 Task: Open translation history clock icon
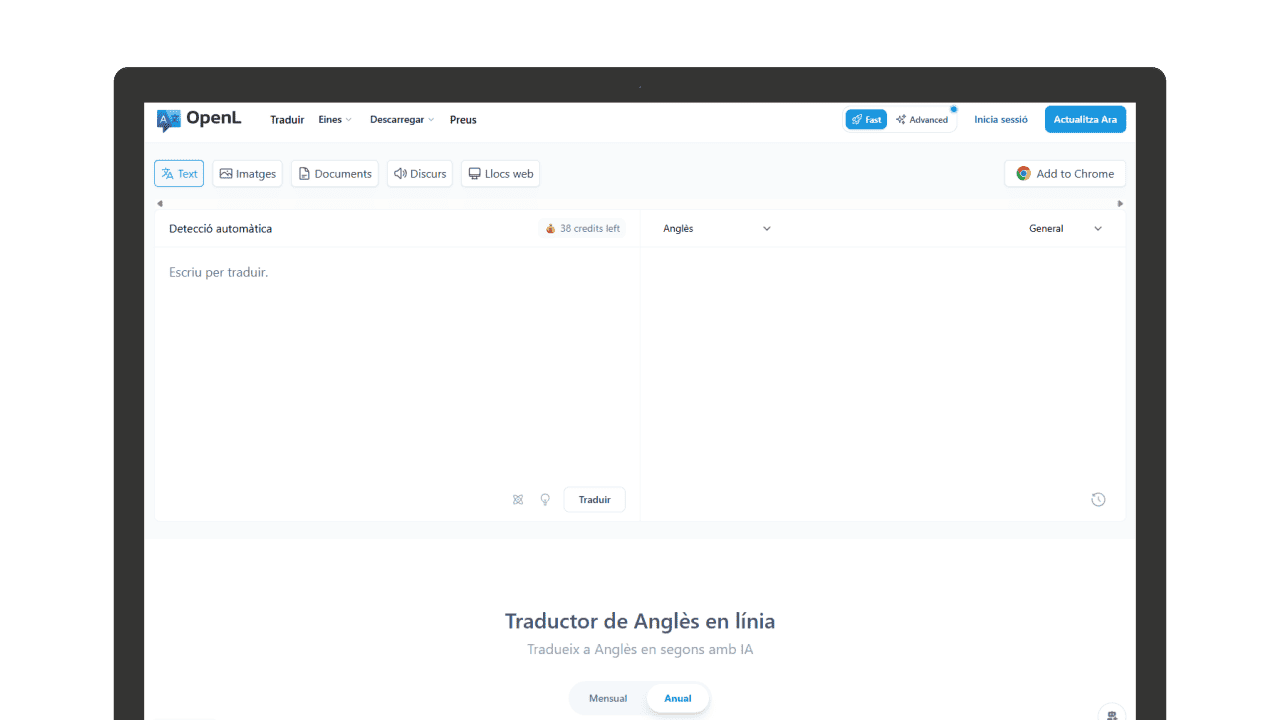point(1098,500)
